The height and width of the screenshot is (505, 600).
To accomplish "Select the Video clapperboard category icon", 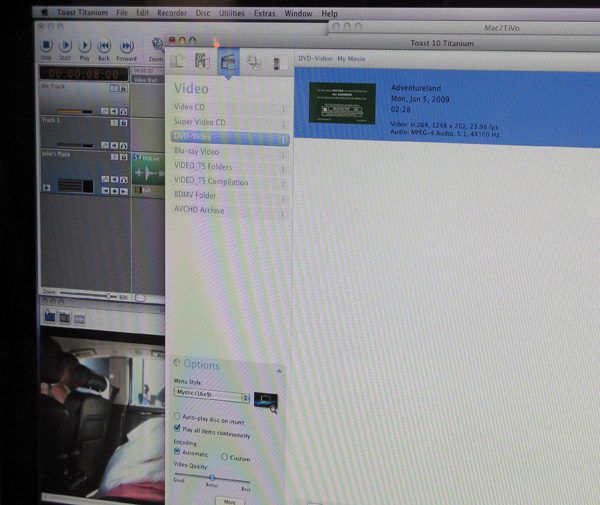I will [228, 62].
